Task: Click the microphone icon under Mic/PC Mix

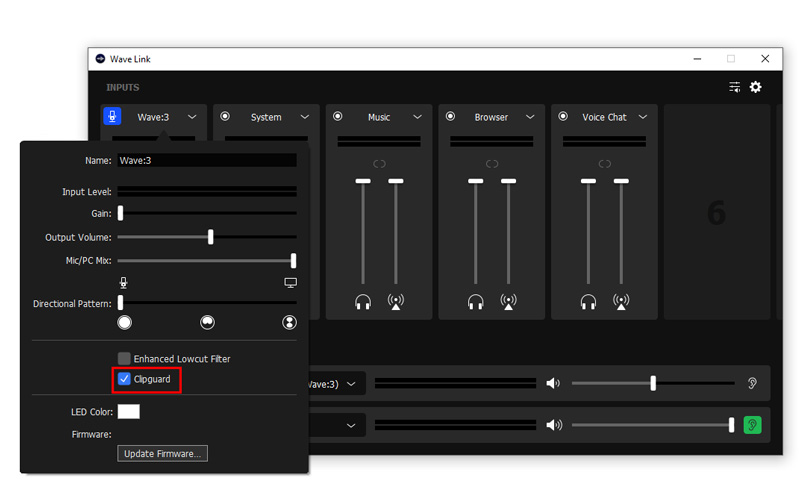Action: (x=123, y=283)
